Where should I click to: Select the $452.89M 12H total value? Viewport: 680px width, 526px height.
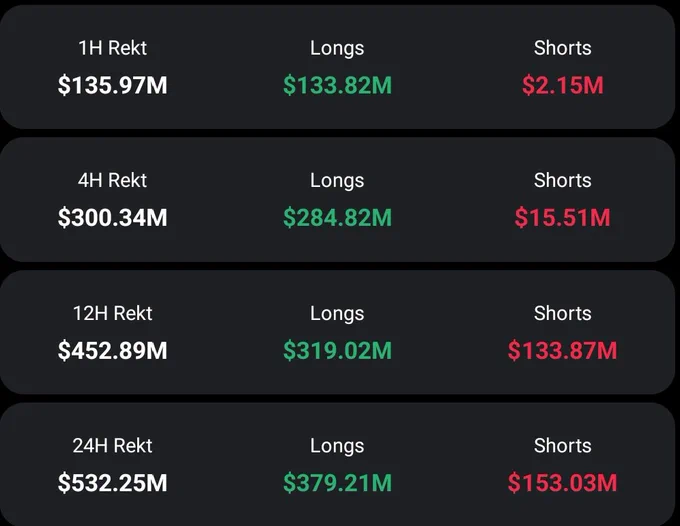[x=112, y=350]
